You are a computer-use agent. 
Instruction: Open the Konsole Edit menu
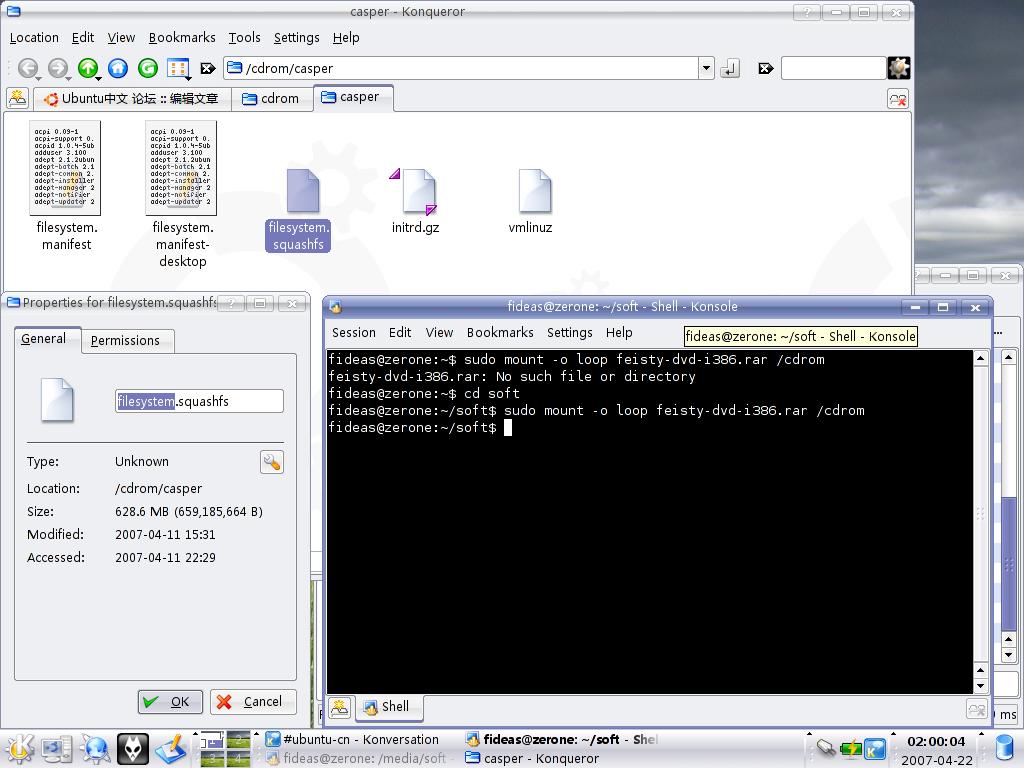click(400, 333)
